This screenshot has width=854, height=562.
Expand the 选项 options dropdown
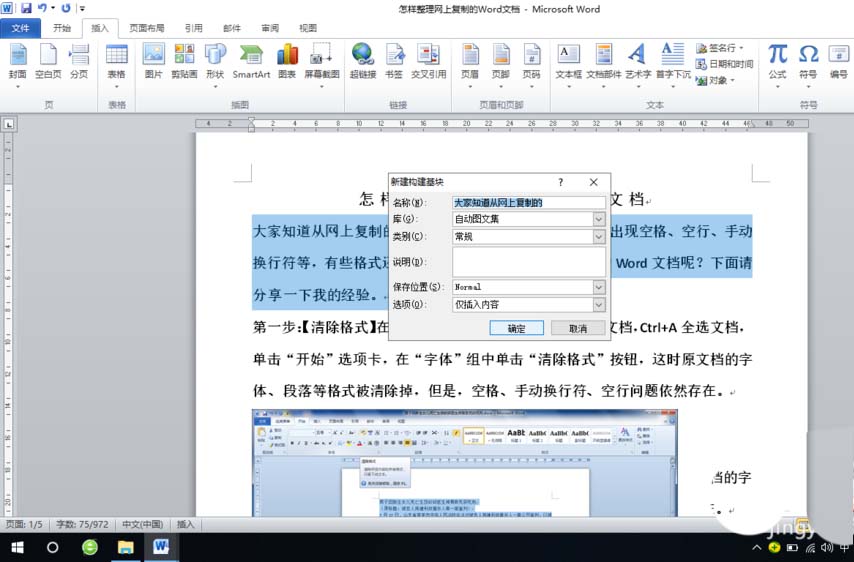tap(599, 304)
